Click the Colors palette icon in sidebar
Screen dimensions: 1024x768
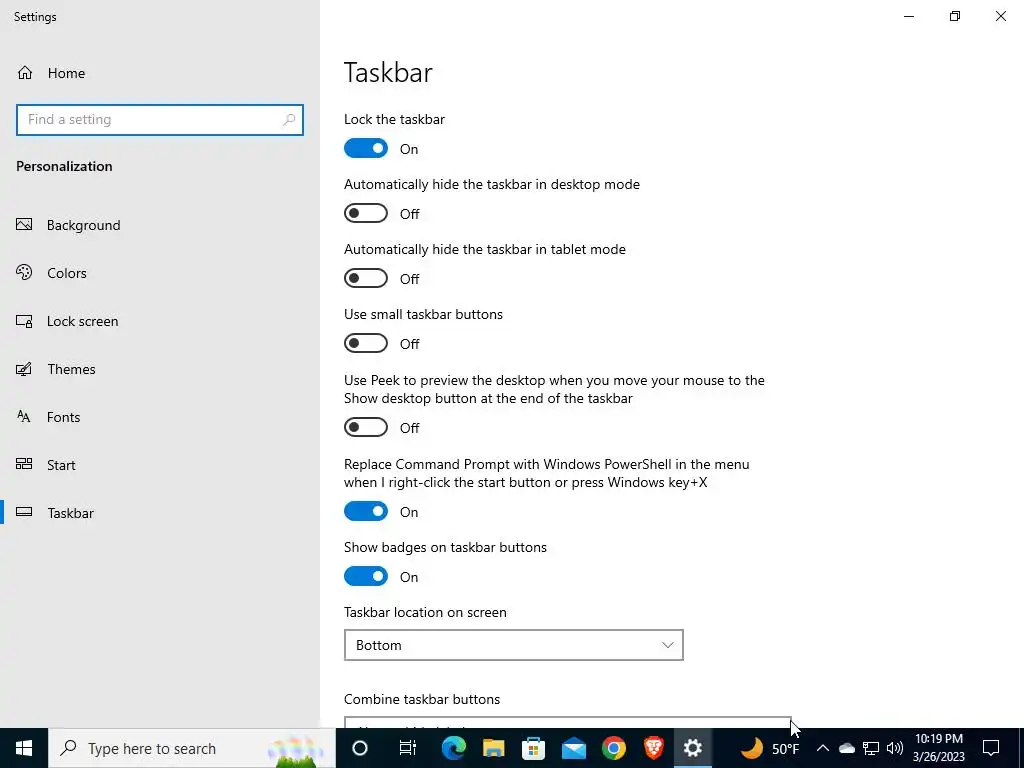24,272
